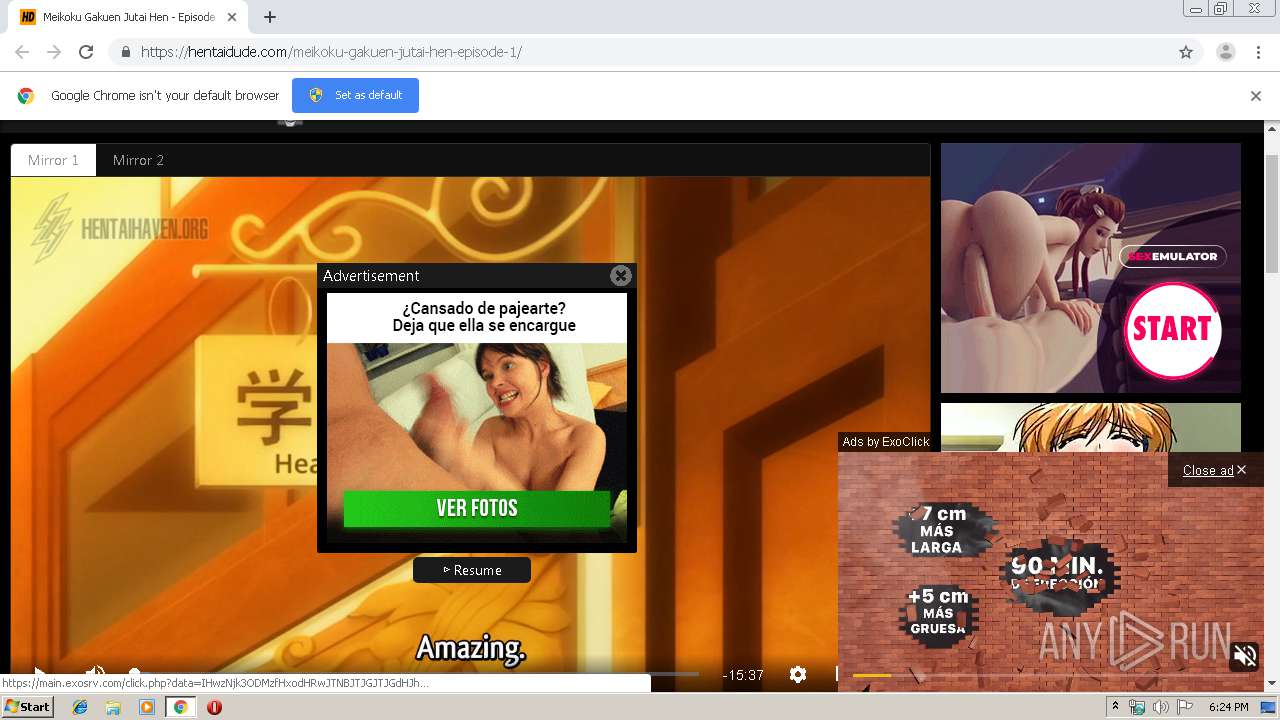This screenshot has height=720, width=1280.
Task: Select the Chrome taskbar icon
Action: point(180,707)
